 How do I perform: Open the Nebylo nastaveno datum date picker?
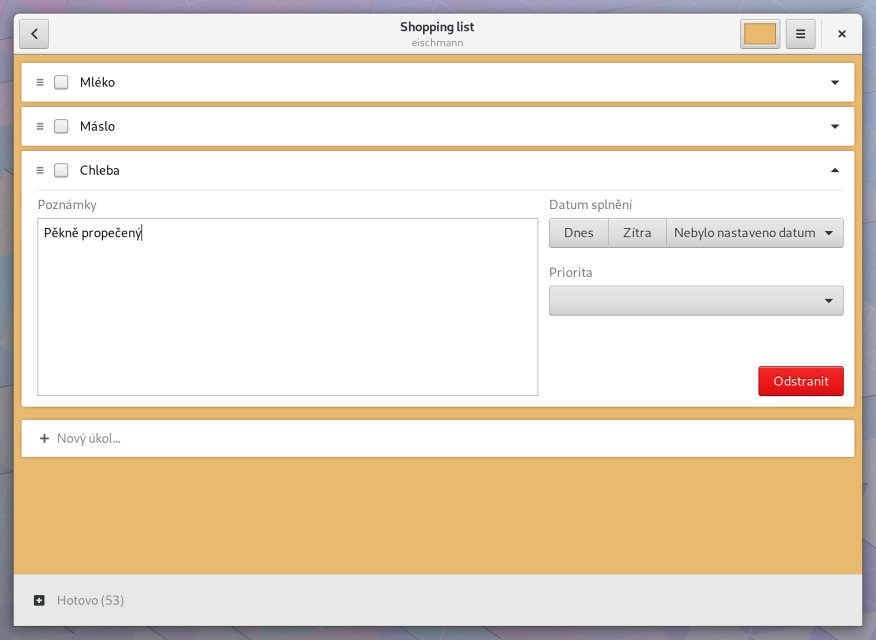pos(754,233)
